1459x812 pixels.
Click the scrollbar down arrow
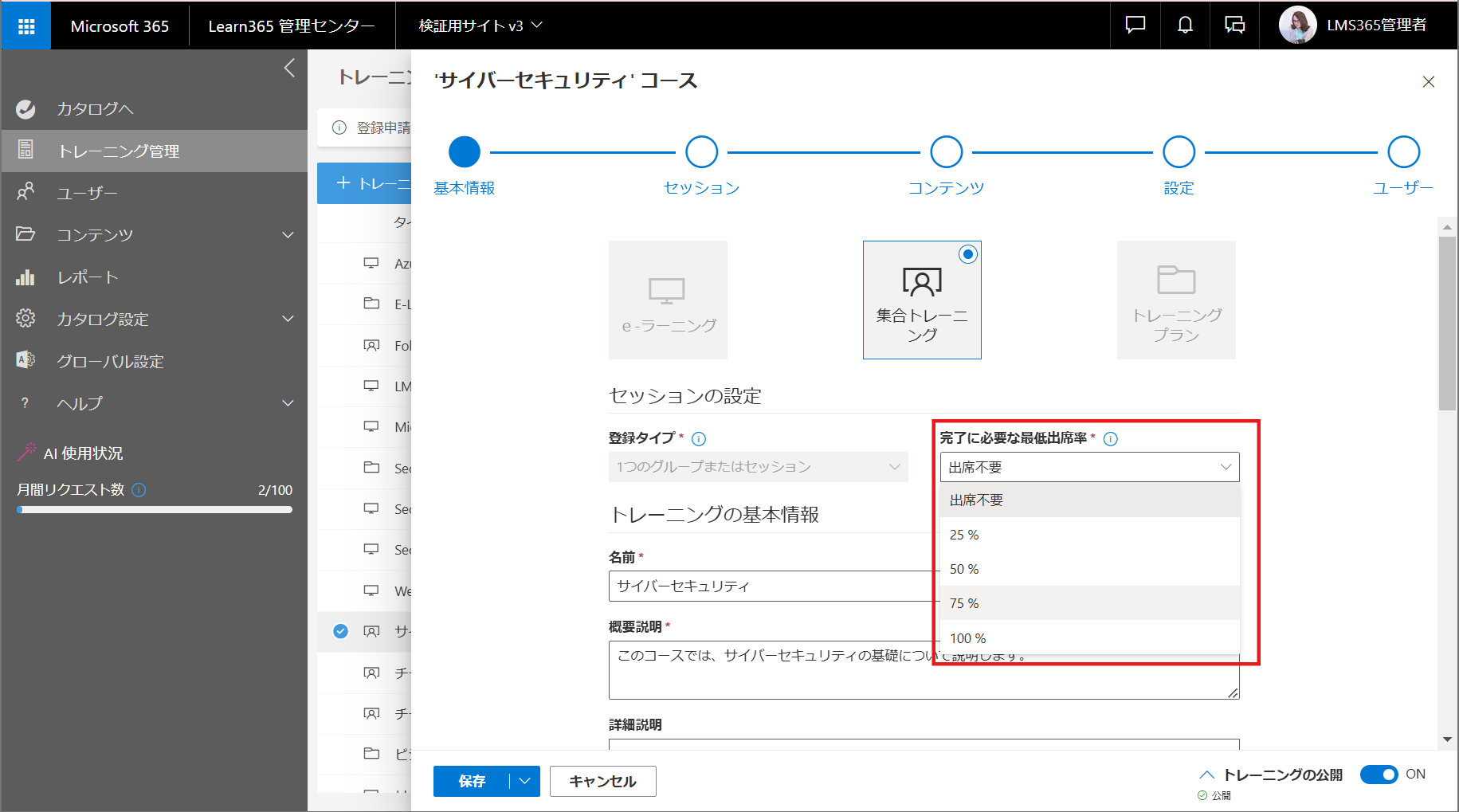pyautogui.click(x=1447, y=739)
